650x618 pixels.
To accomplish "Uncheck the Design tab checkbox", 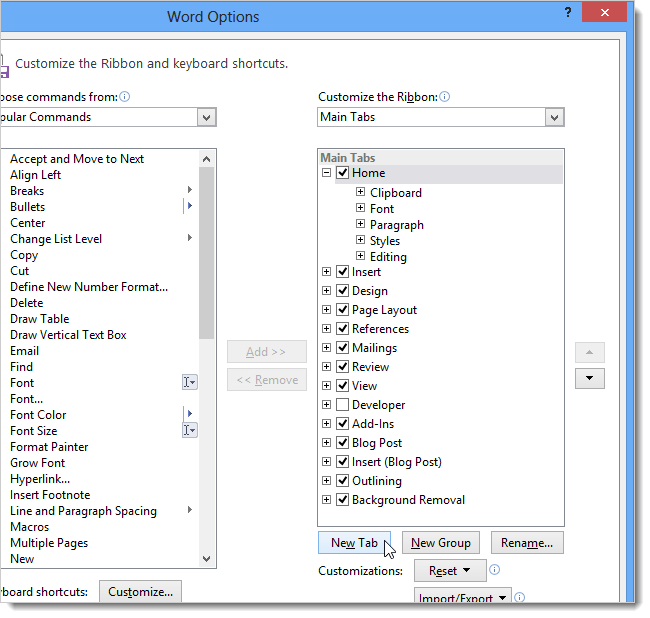I will click(342, 290).
